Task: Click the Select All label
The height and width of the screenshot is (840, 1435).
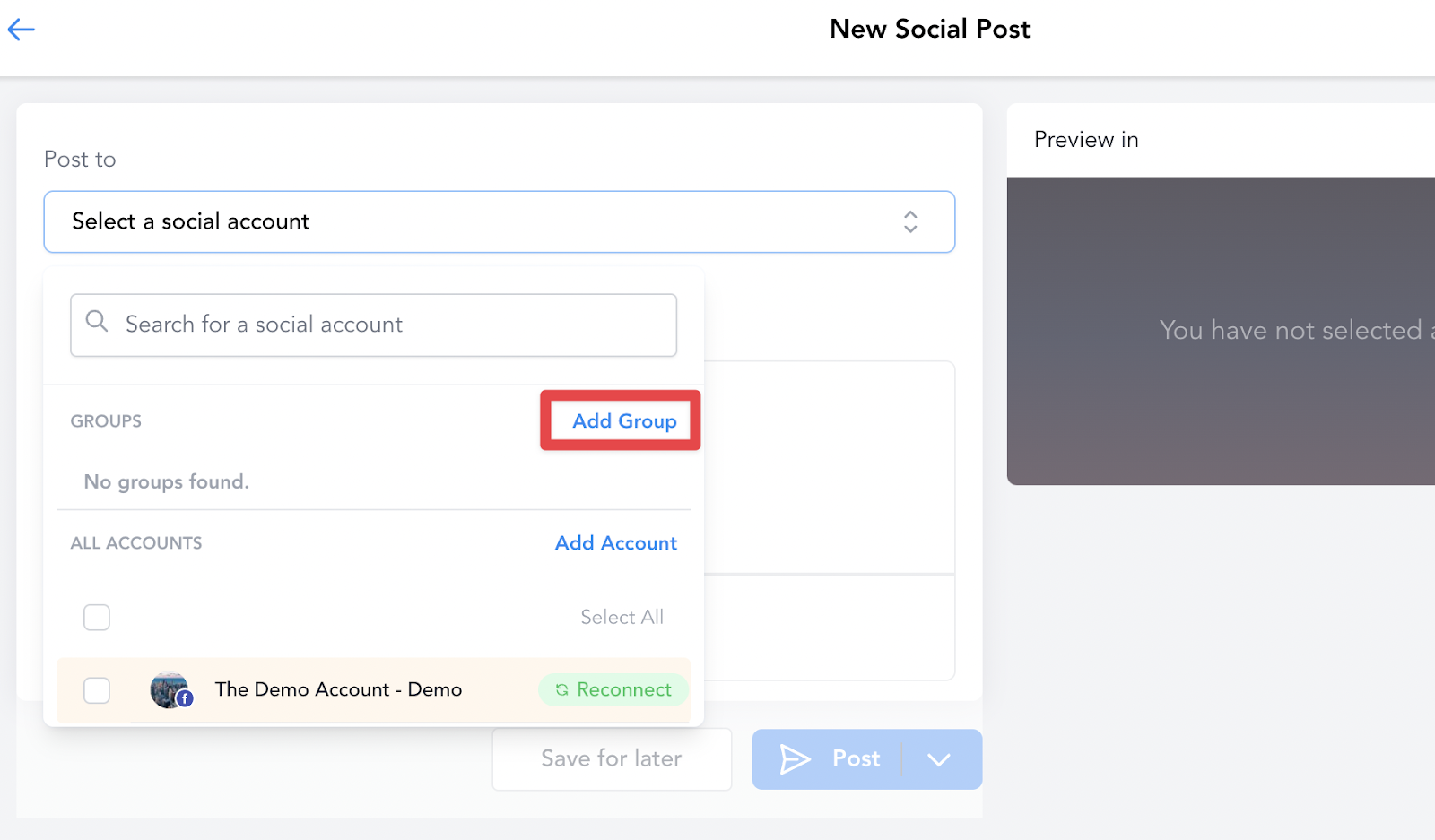Action: (622, 617)
